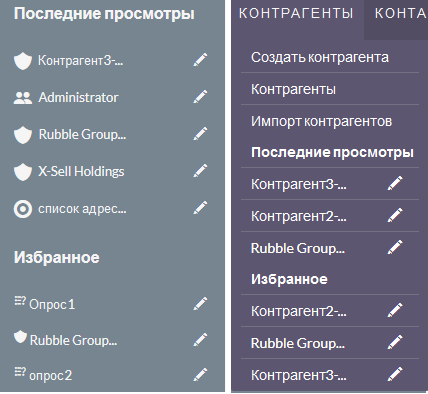Image resolution: width=428 pixels, height=394 pixels.
Task: Click the shield icon beside X-Sell Holdings
Action: [23, 172]
